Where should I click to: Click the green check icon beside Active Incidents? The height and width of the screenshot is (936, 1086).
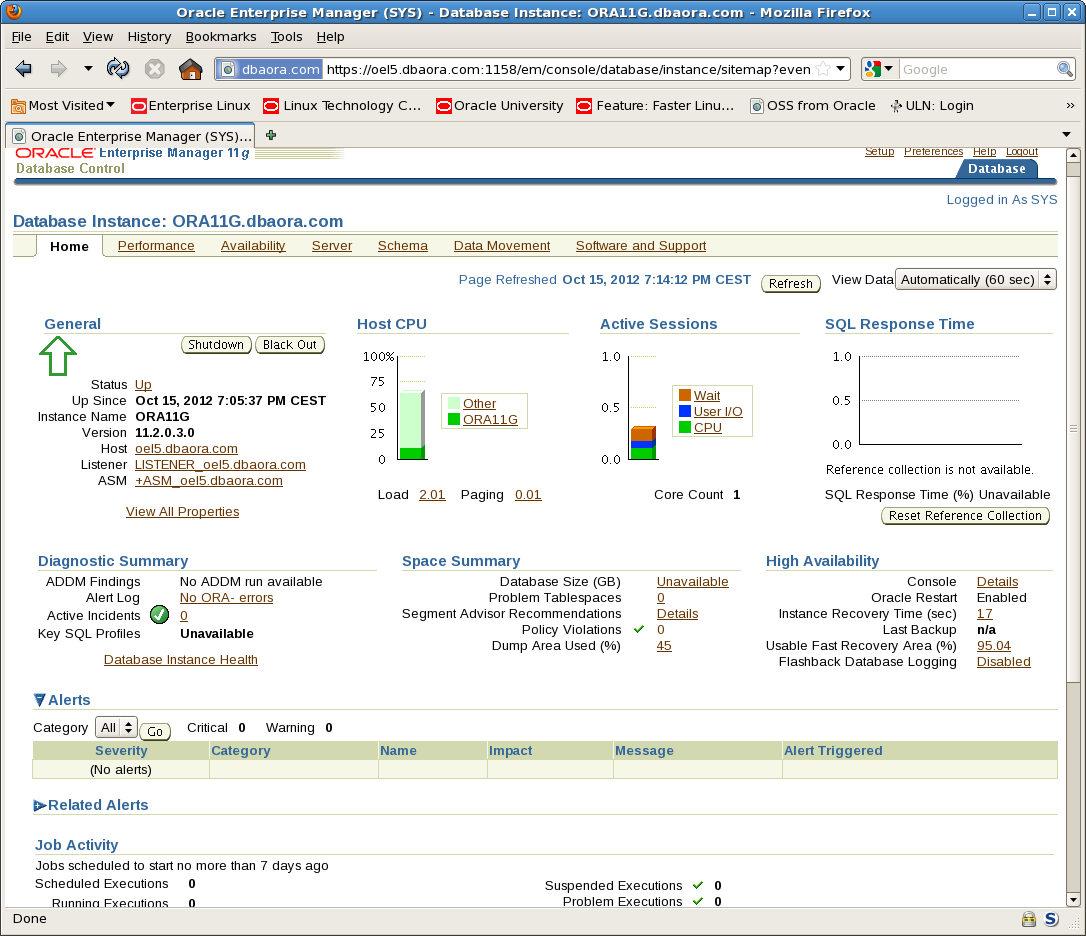159,615
